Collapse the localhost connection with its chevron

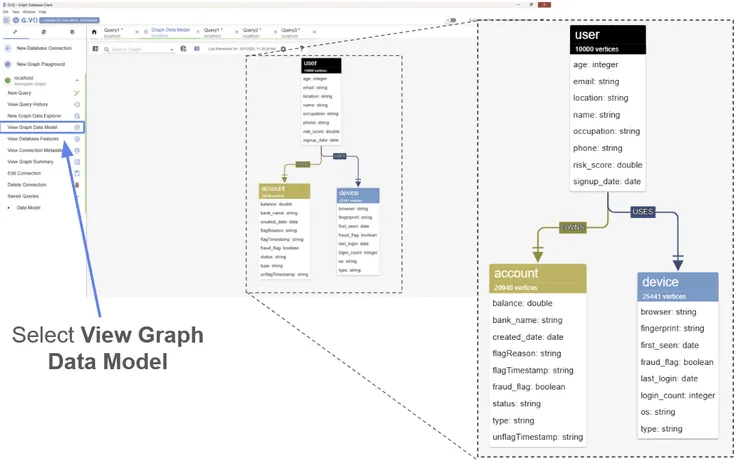tap(77, 81)
